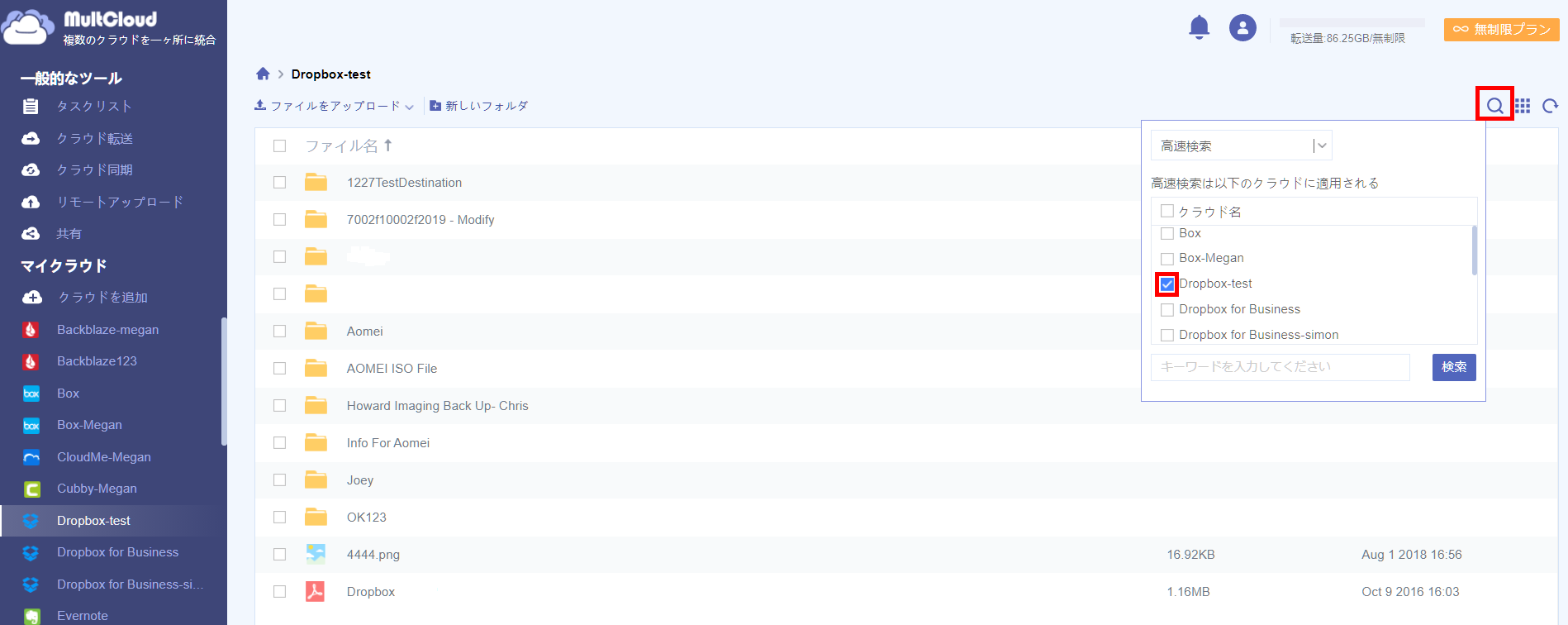The height and width of the screenshot is (625, 1568).
Task: Click the Box cloud icon in sidebar
Action: [31, 394]
